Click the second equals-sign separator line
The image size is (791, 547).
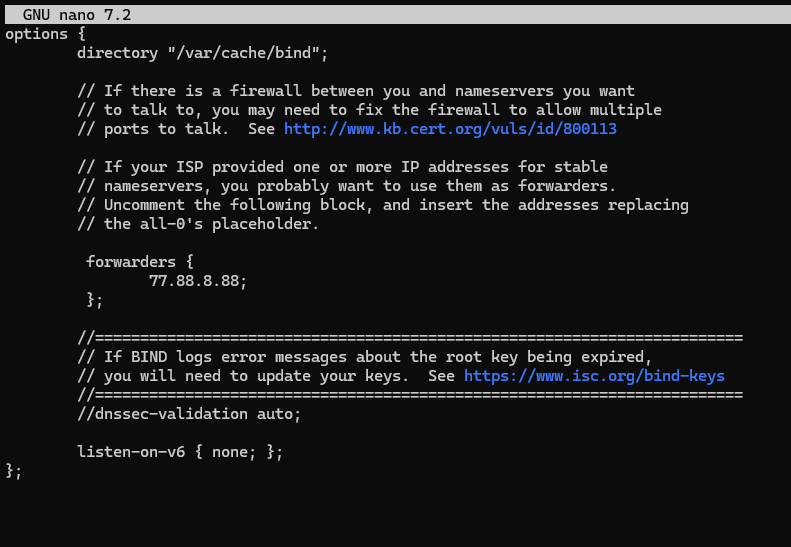410,395
